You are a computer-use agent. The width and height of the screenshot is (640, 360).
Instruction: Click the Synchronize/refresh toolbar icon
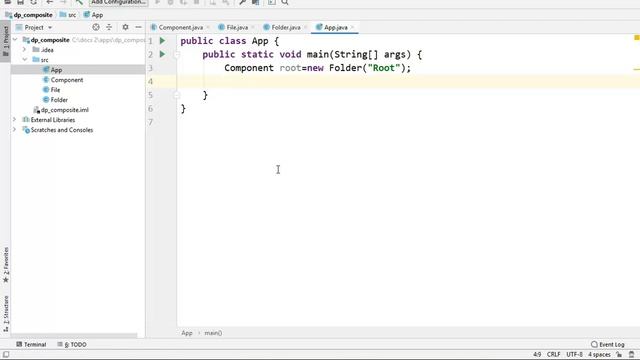[33, 2]
